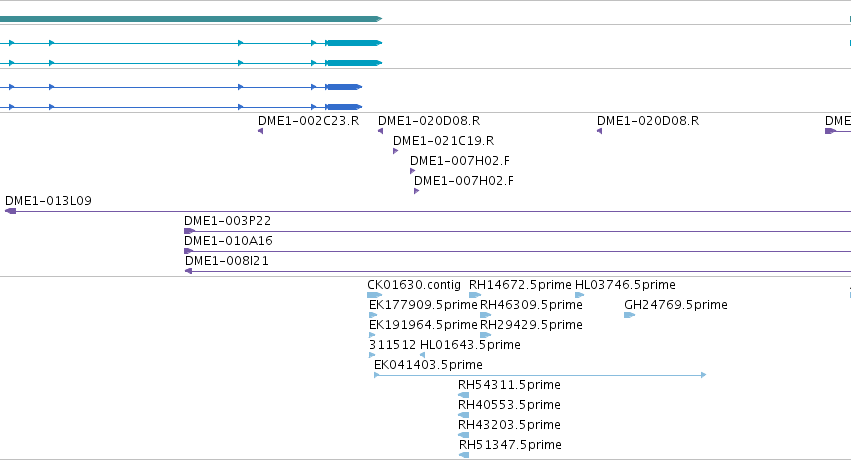The height and width of the screenshot is (460, 851).
Task: Click the EK041403.5prime label
Action: (x=428, y=365)
